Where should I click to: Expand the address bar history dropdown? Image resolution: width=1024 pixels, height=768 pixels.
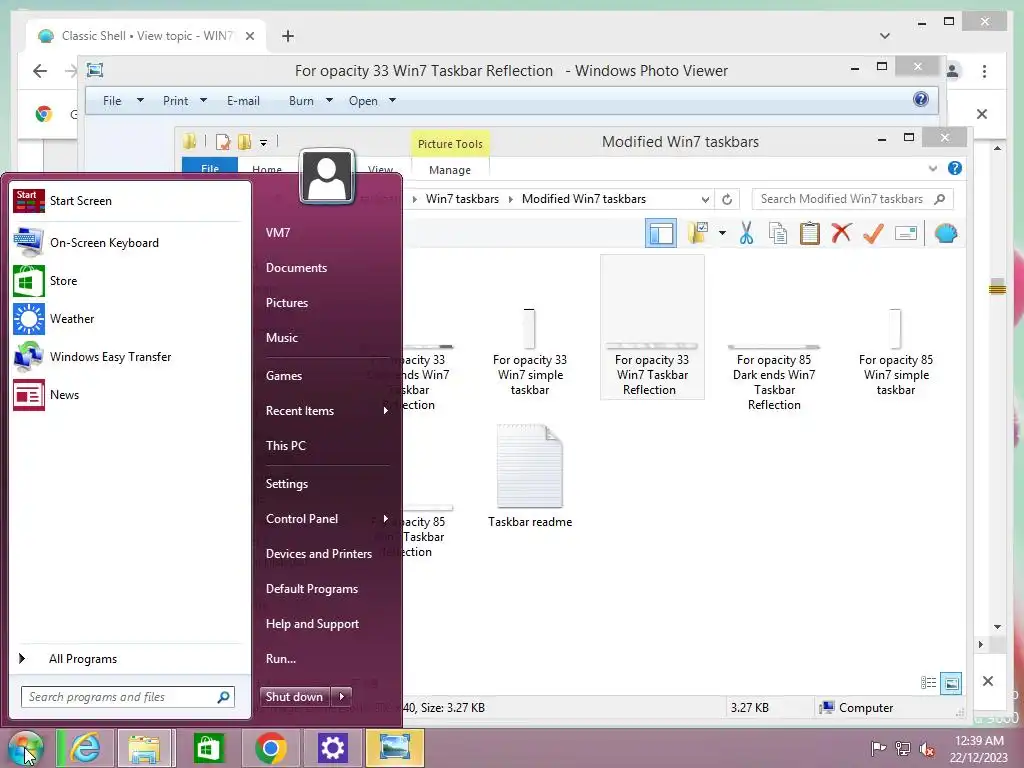tap(705, 199)
